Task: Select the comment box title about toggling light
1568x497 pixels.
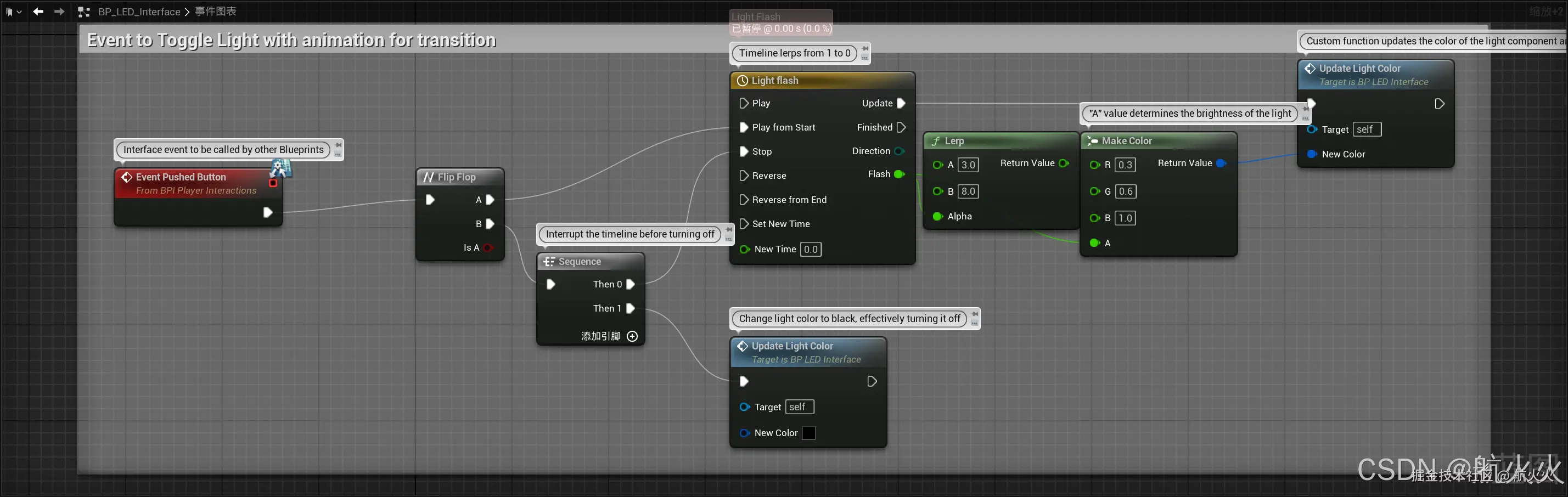Action: [291, 40]
